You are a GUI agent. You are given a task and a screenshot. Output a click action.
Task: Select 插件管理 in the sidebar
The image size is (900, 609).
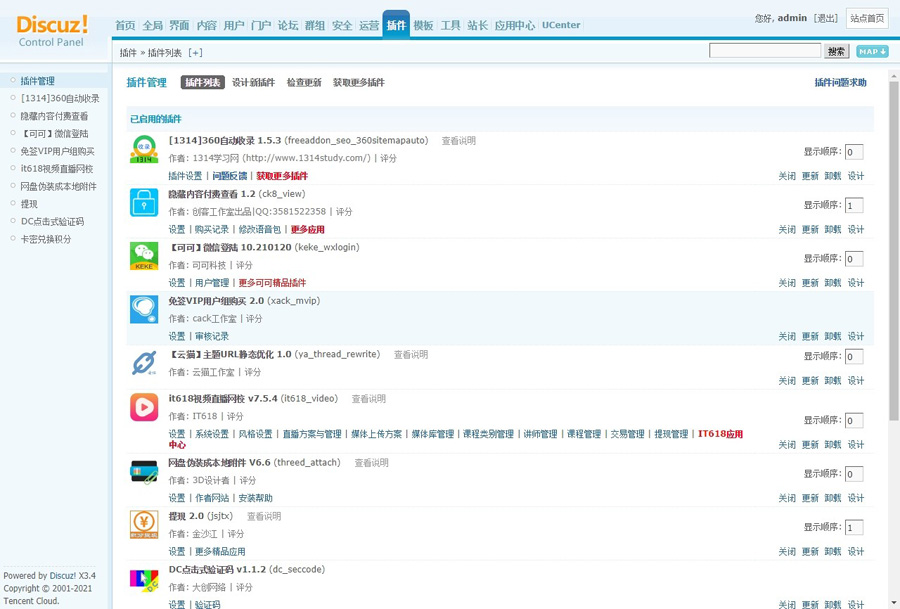(x=37, y=81)
